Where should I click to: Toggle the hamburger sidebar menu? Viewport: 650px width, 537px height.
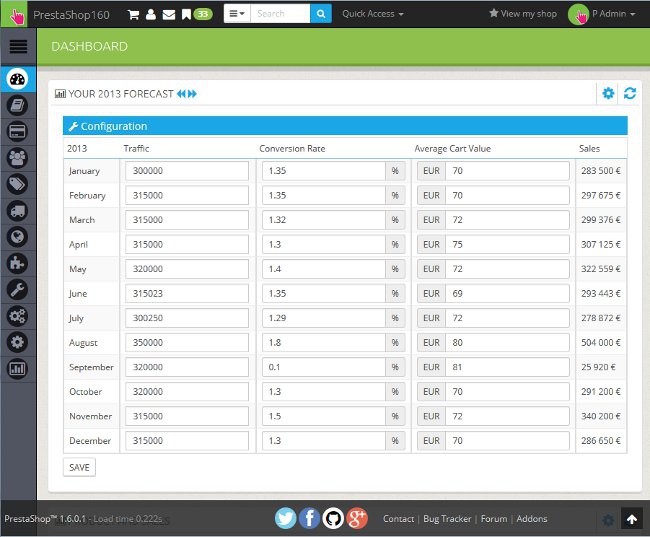pyautogui.click(x=18, y=46)
